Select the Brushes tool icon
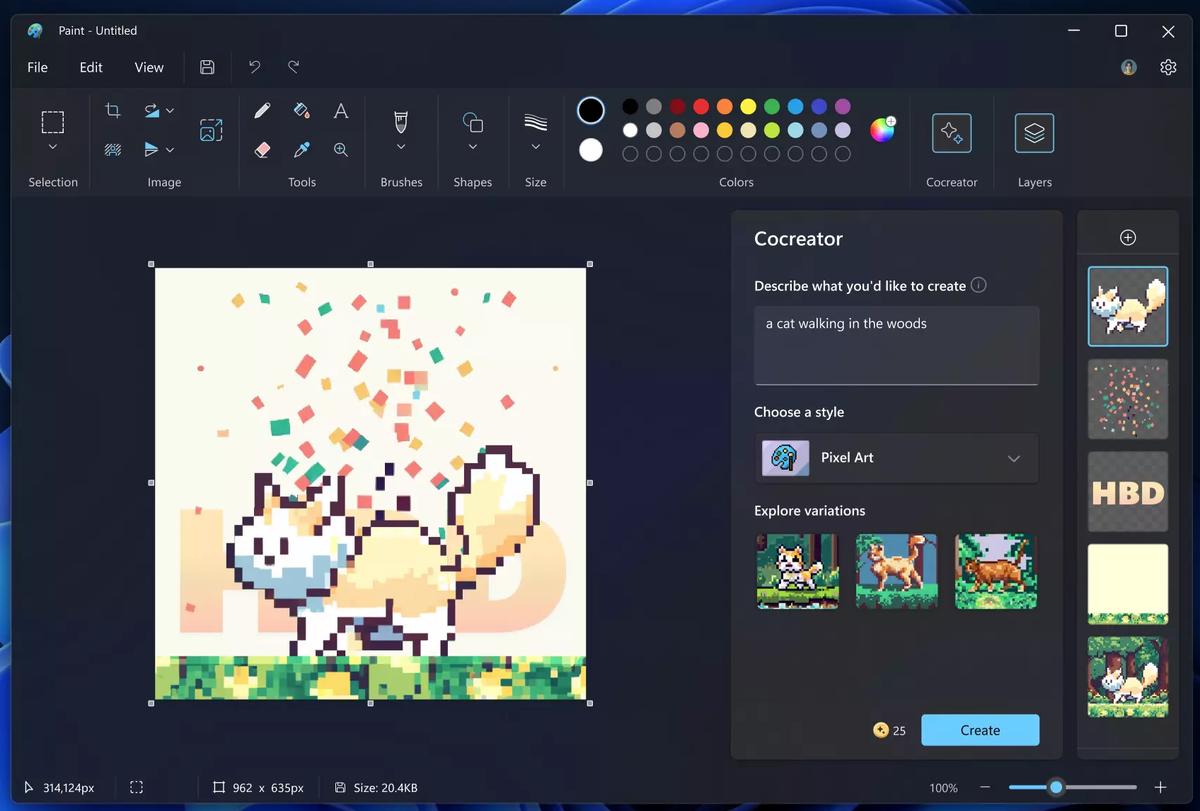 tap(401, 122)
